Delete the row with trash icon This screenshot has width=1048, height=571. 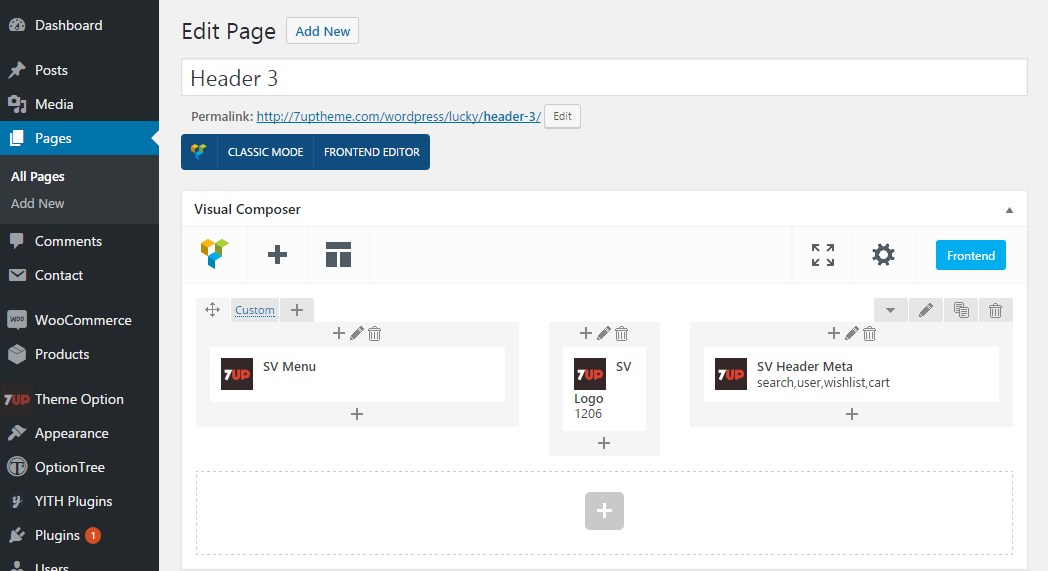pyautogui.click(x=995, y=311)
